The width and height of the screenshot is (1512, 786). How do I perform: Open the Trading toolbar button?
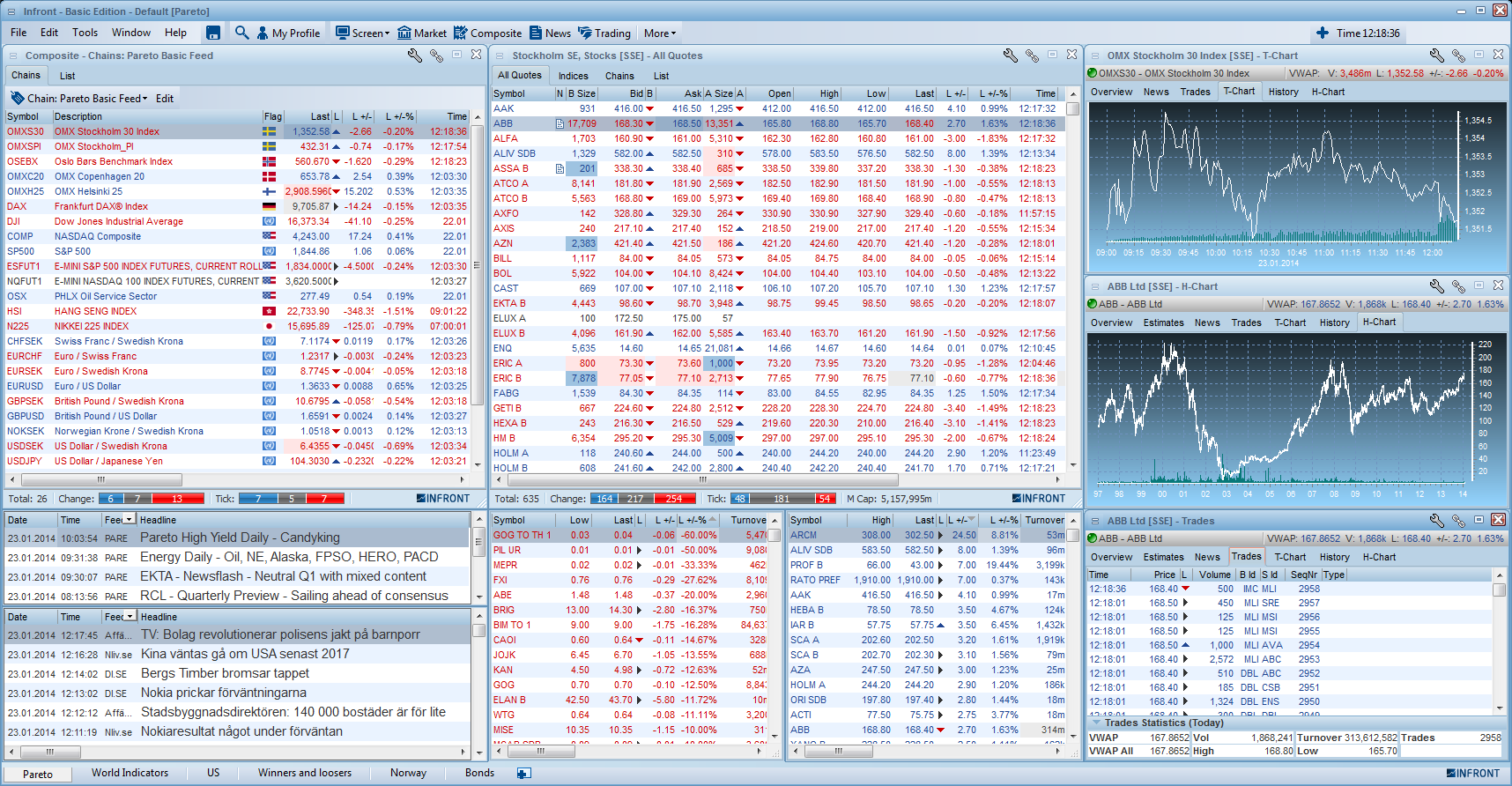tap(604, 33)
